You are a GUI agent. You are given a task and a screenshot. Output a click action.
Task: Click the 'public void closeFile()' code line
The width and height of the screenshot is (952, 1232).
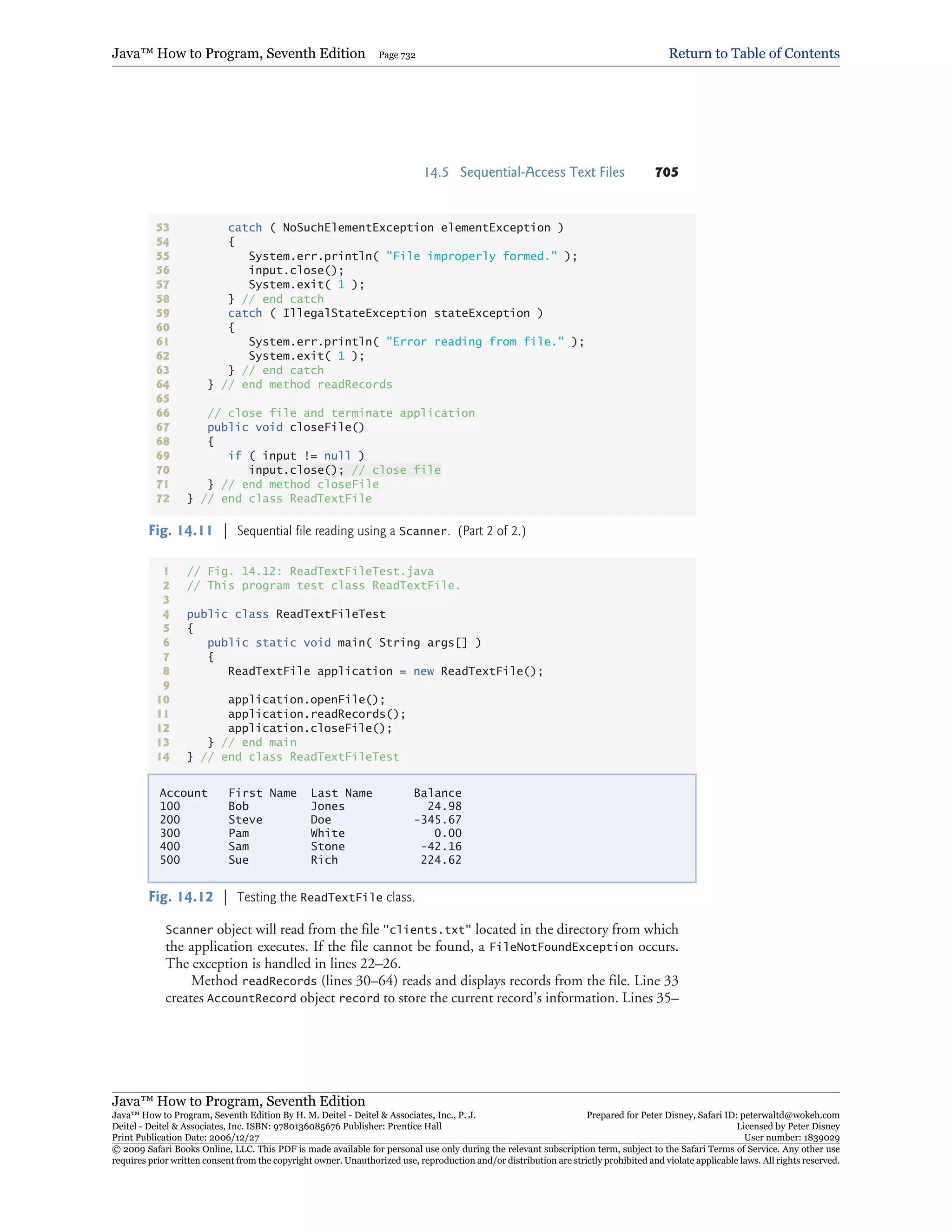(285, 427)
